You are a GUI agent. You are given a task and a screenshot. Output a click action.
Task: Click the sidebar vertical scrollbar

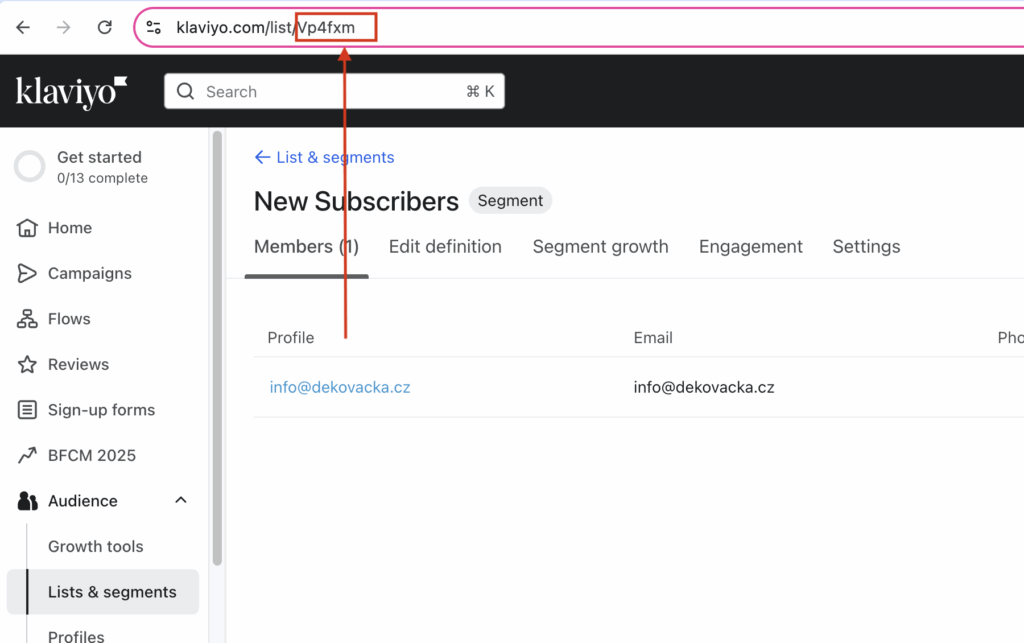pos(217,348)
